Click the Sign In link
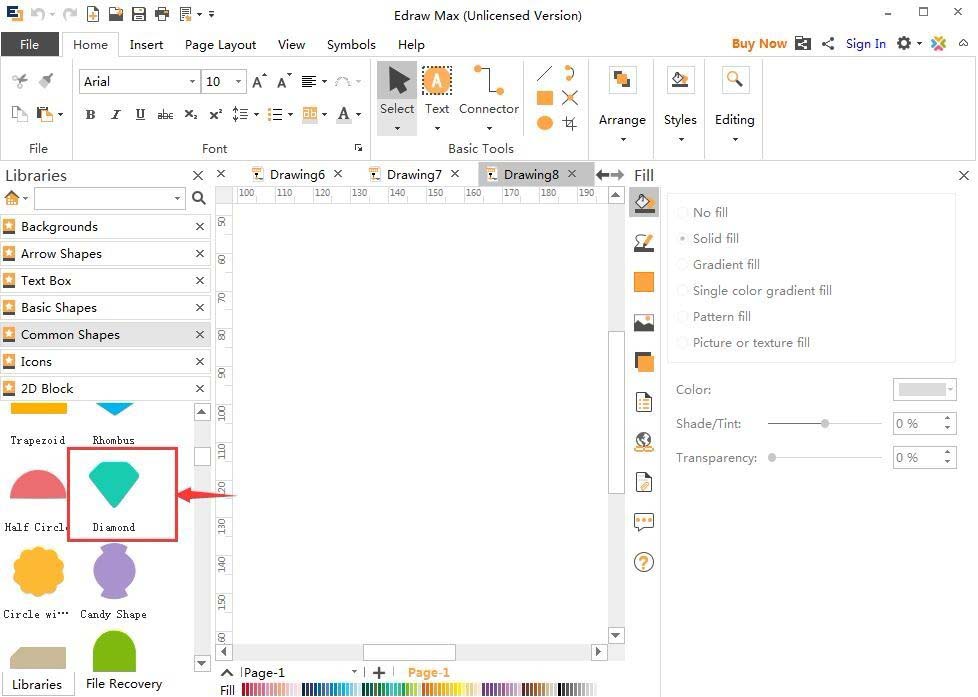 (x=866, y=44)
